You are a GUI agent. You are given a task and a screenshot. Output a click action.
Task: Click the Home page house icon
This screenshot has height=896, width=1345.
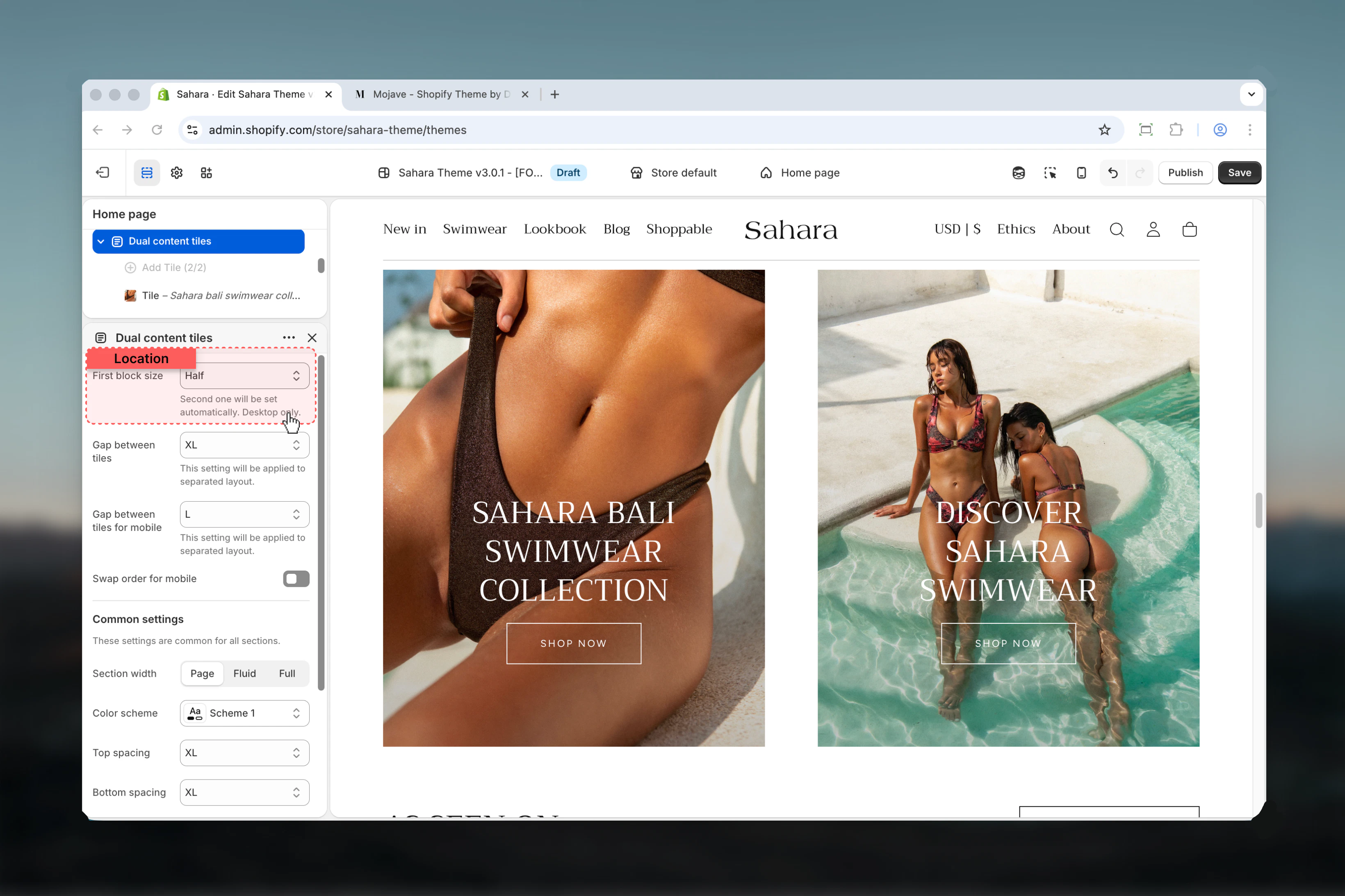(x=766, y=173)
